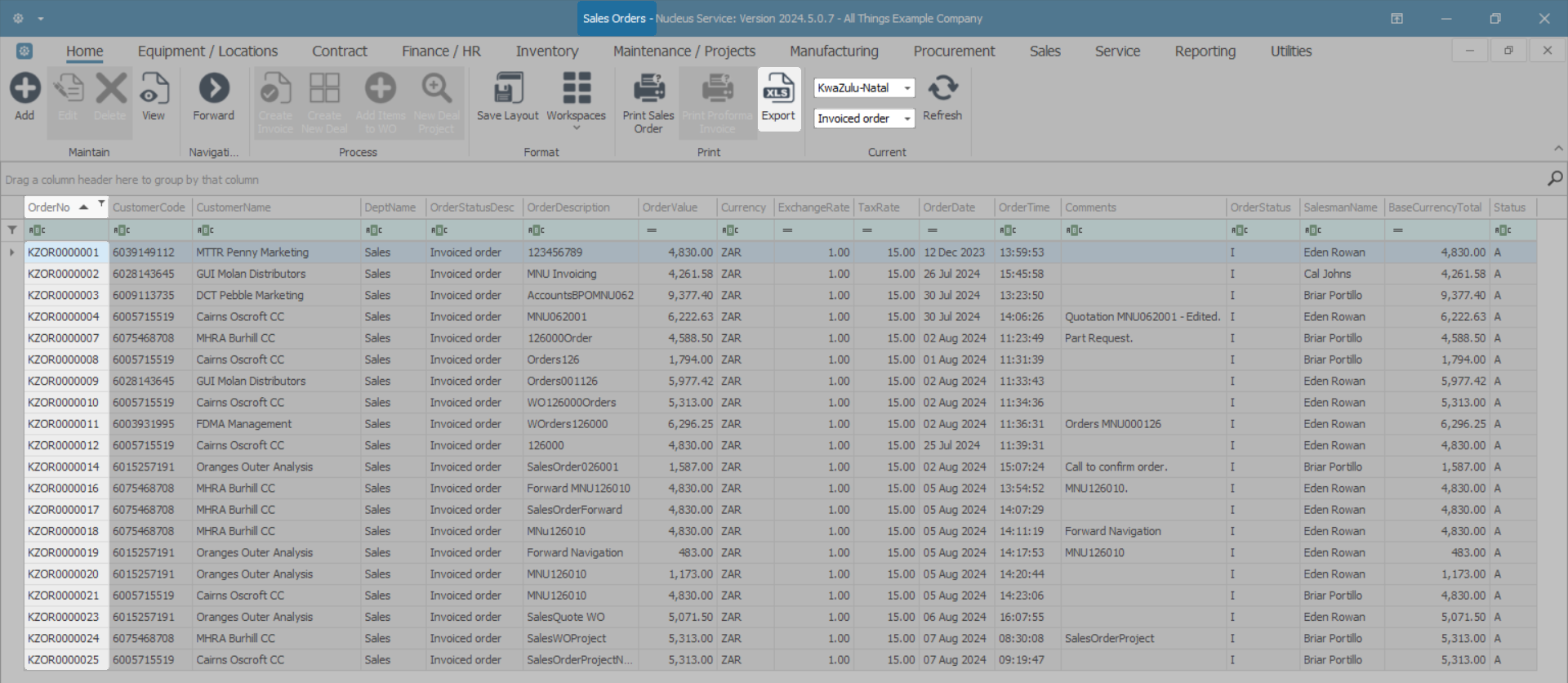The width and height of the screenshot is (1568, 683).
Task: Open the View record icon
Action: (154, 89)
